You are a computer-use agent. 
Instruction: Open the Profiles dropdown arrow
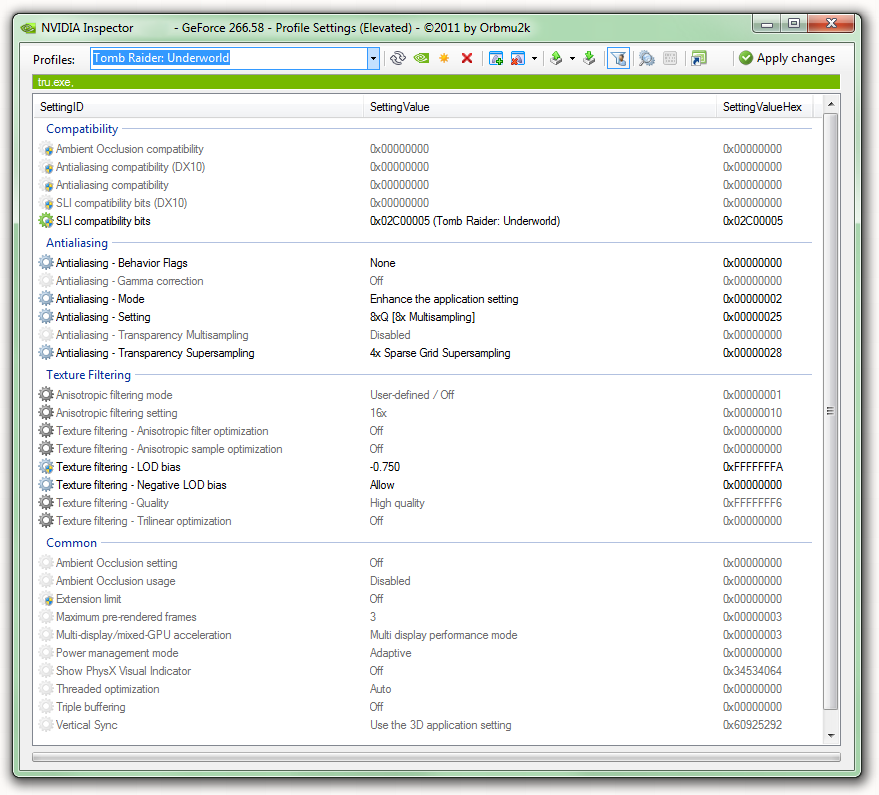pos(373,58)
